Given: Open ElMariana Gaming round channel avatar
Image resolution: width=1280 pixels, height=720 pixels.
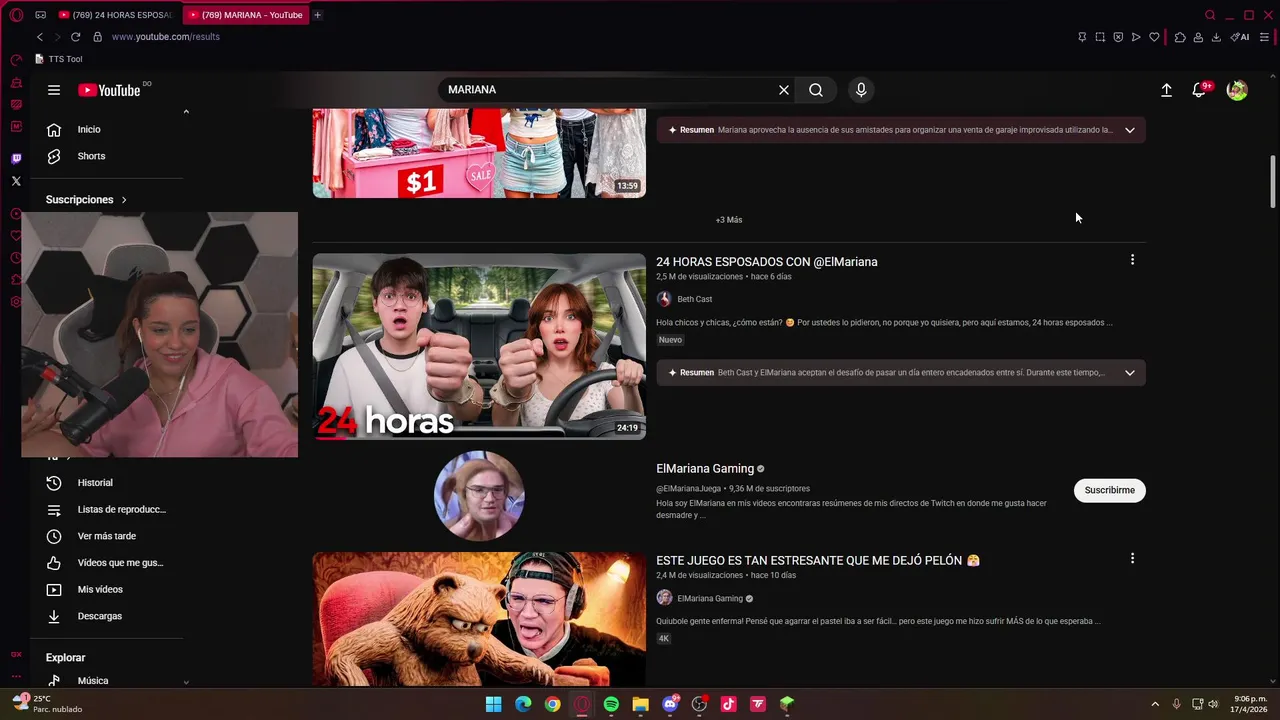Looking at the screenshot, I should point(479,495).
